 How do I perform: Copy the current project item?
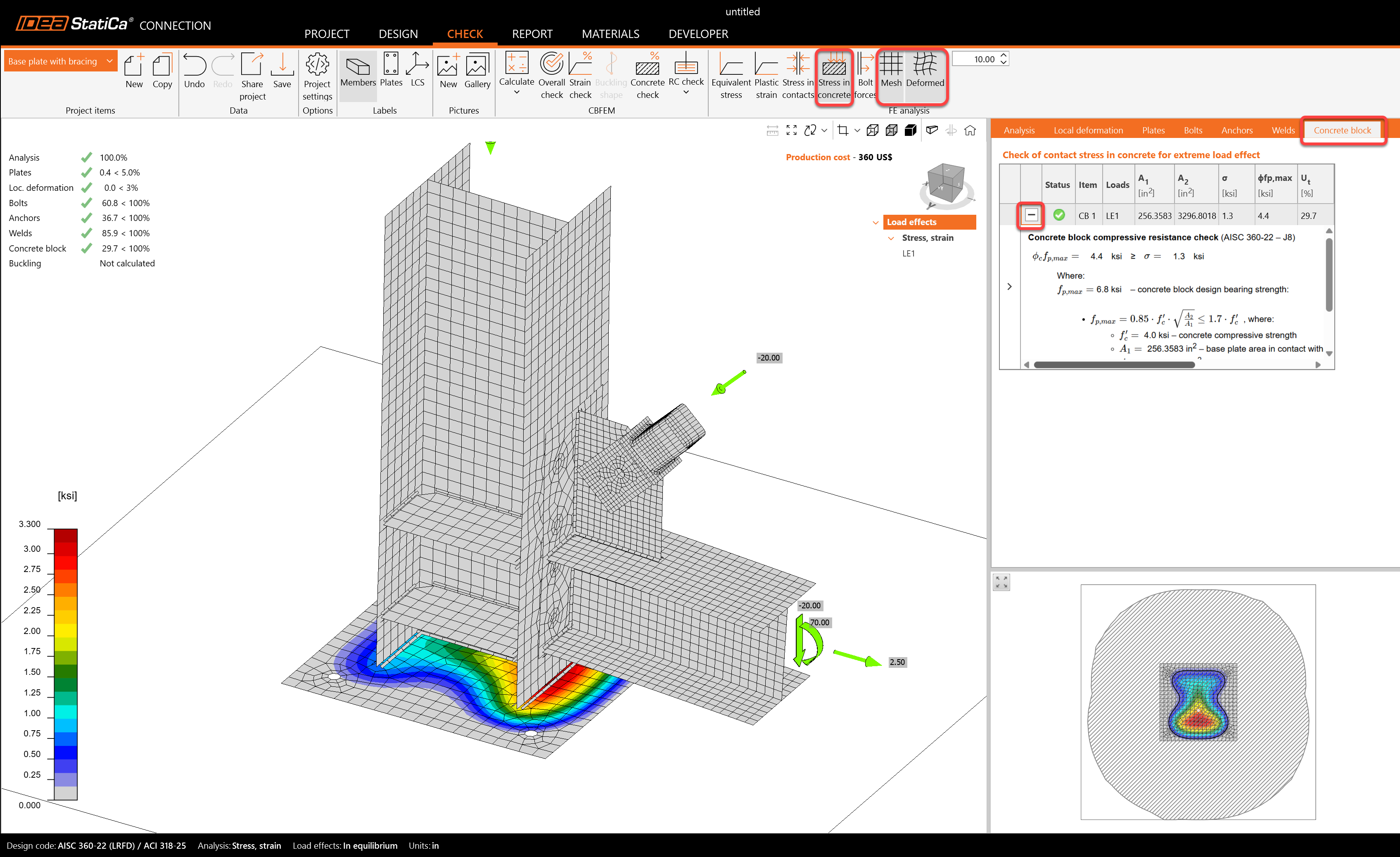tap(162, 71)
